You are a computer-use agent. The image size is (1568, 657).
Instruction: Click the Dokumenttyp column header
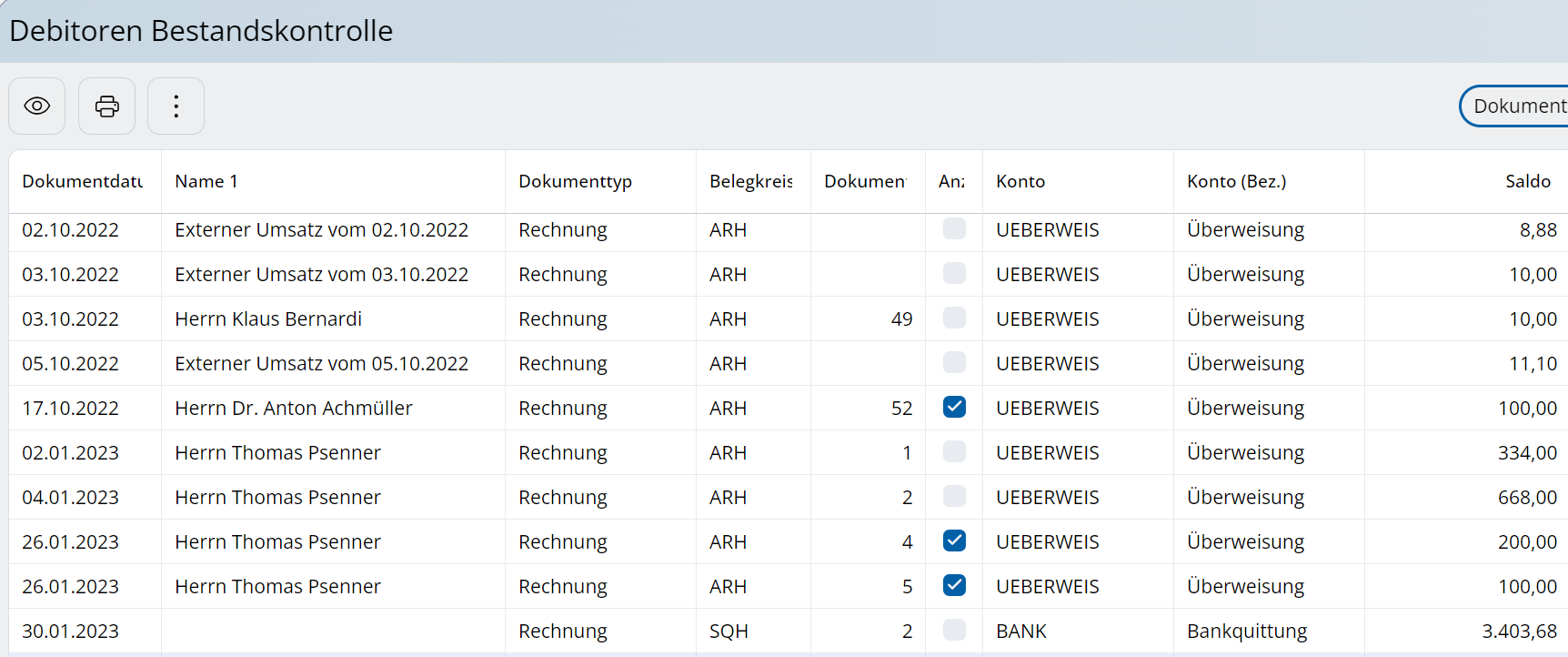[575, 181]
